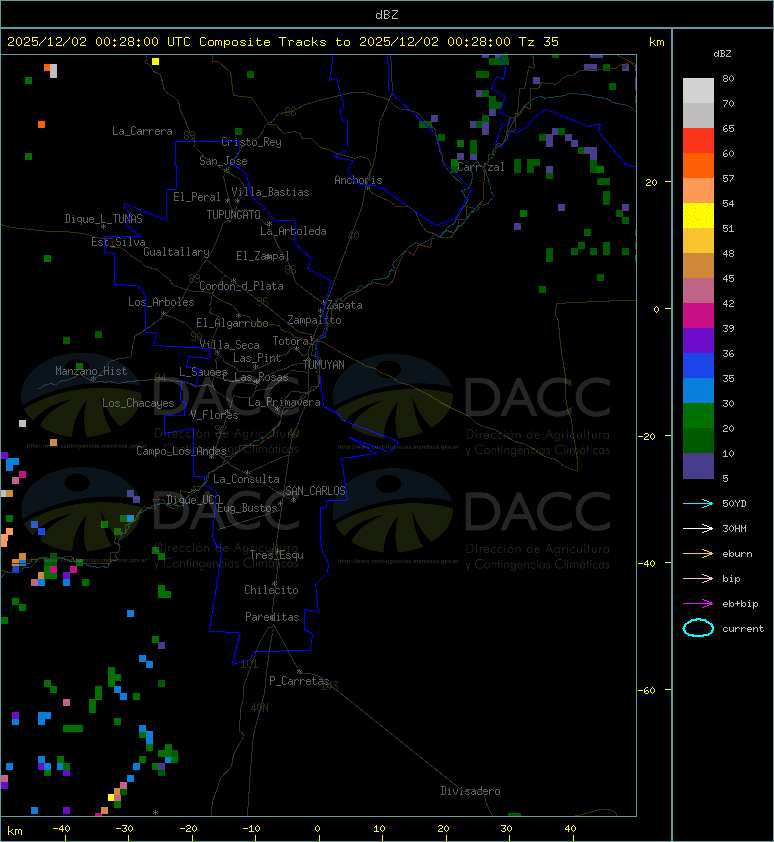
Task: Click the Villa_Bastias label
Action: 271,192
